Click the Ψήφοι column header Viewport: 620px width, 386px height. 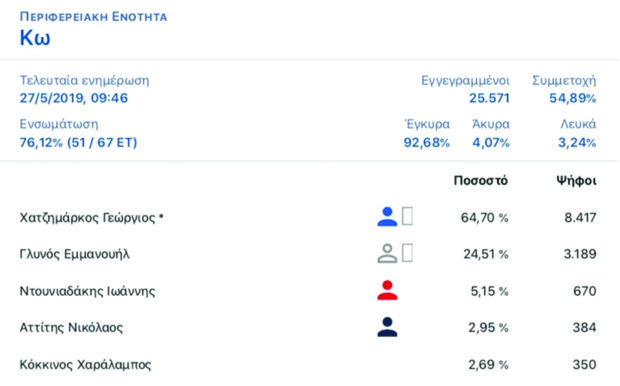pyautogui.click(x=576, y=181)
